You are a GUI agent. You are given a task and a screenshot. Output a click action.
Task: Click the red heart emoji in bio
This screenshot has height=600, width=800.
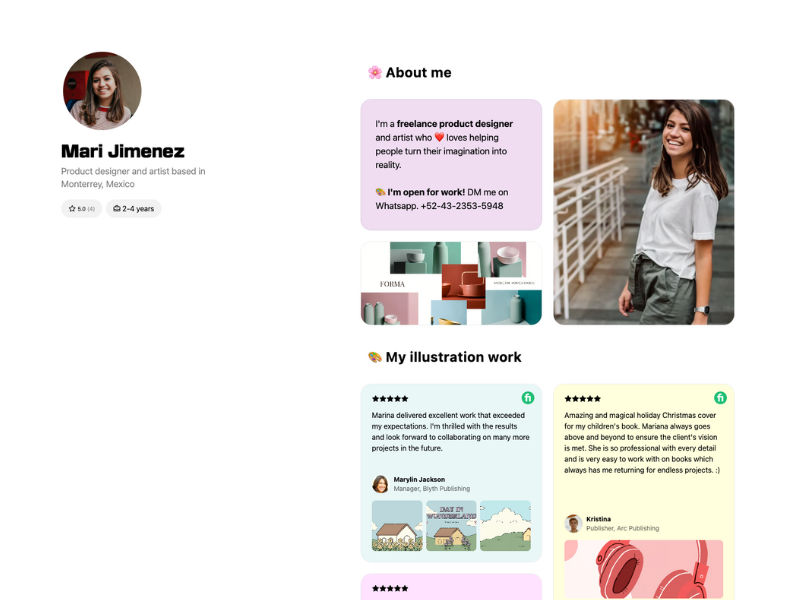[439, 137]
